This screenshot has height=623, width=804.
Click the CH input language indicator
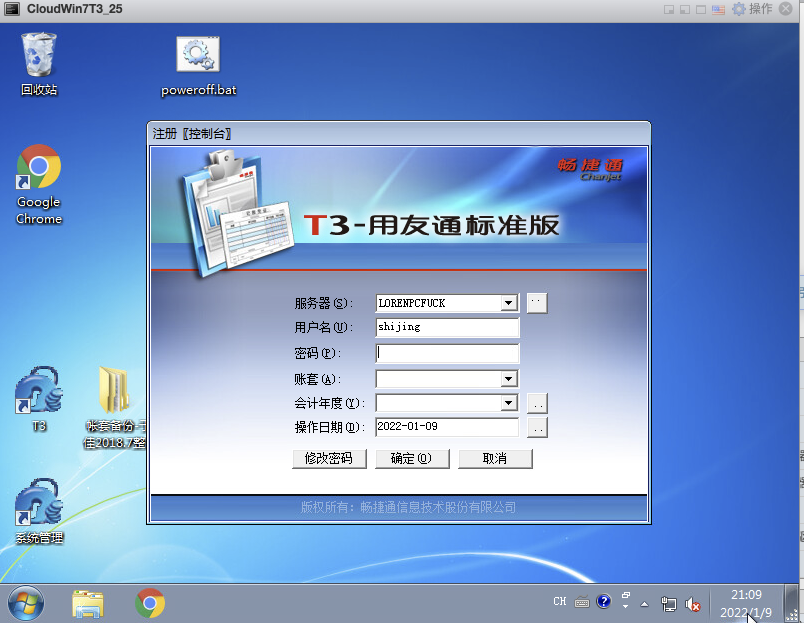[x=559, y=601]
